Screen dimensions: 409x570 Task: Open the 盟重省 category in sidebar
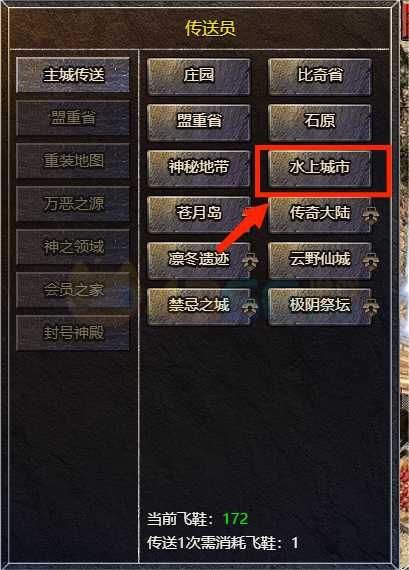pos(73,118)
